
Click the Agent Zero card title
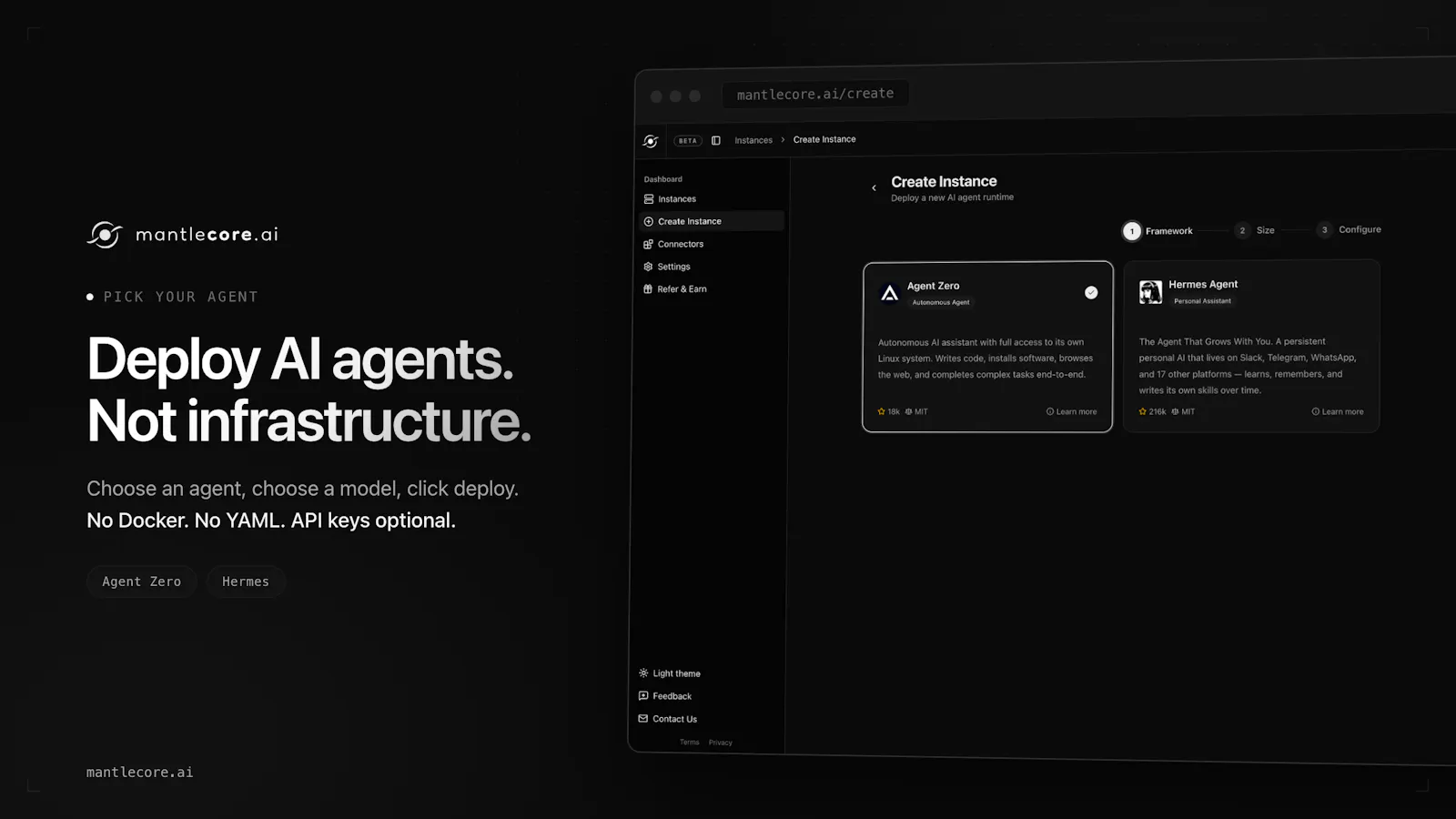933,286
